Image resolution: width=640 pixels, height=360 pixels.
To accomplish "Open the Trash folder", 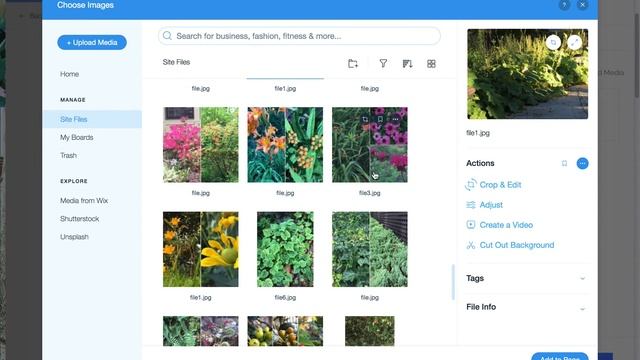I will click(x=68, y=156).
